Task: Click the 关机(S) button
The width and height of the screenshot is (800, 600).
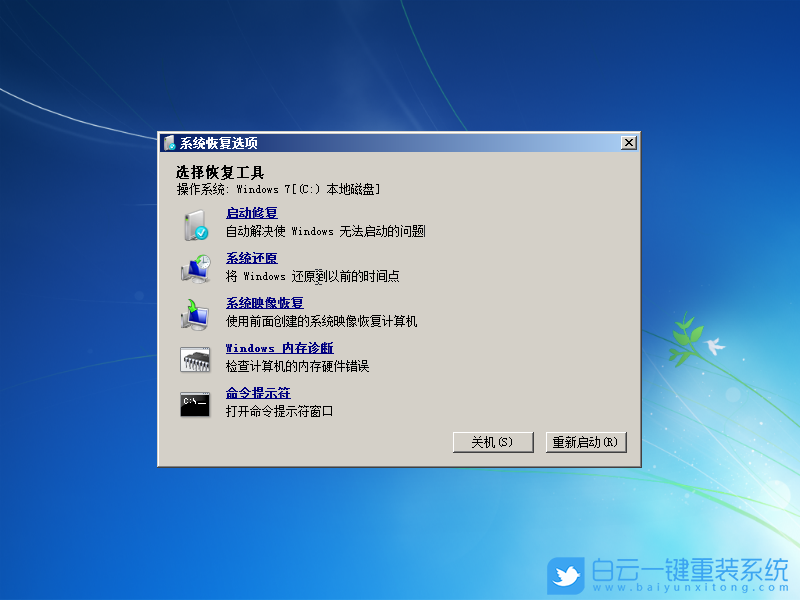Action: coord(493,441)
